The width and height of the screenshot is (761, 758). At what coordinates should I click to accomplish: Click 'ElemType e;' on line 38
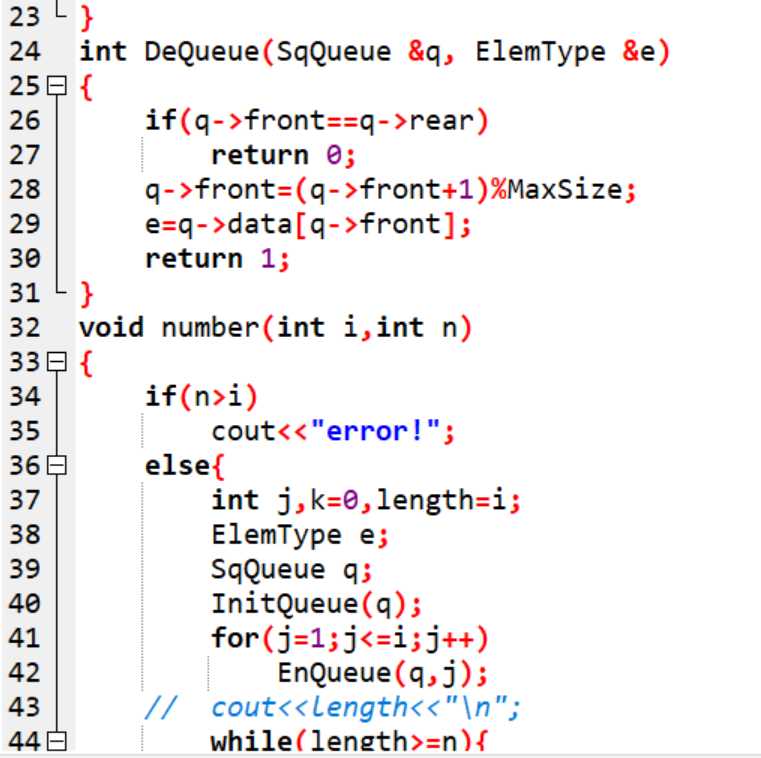tap(300, 536)
